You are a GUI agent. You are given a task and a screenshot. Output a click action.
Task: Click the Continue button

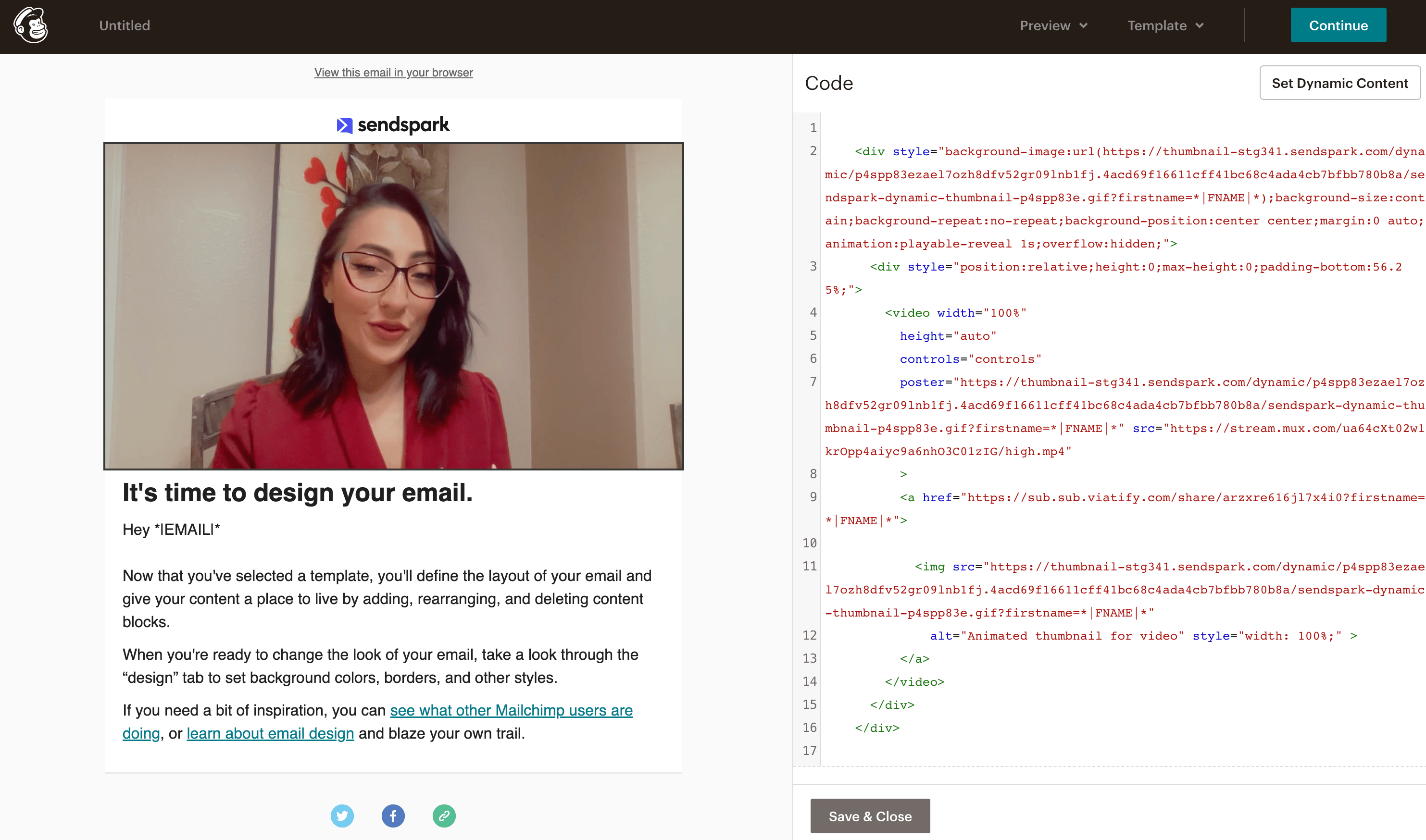coord(1338,25)
